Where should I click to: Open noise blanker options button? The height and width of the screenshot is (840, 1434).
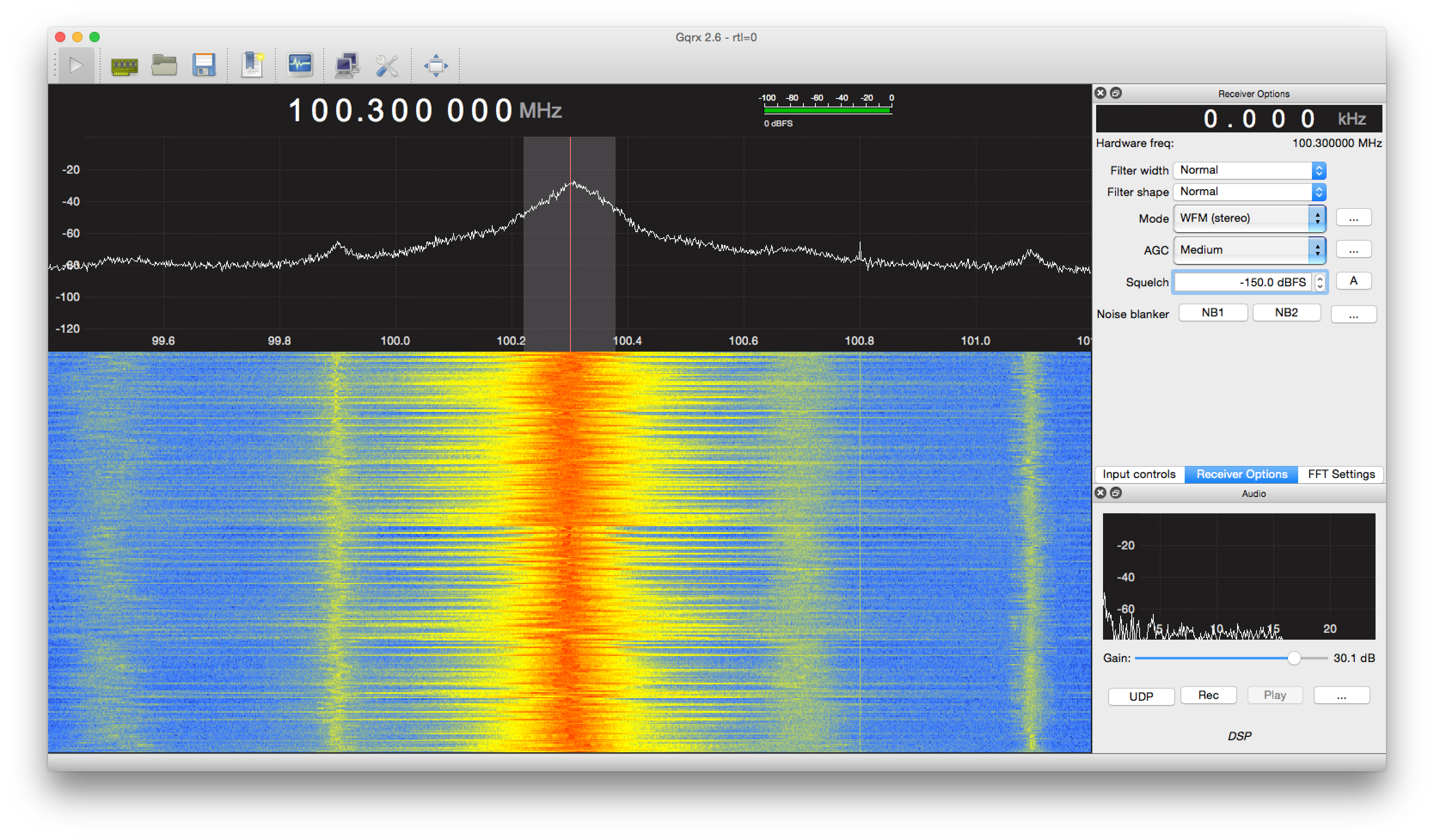coord(1354,314)
